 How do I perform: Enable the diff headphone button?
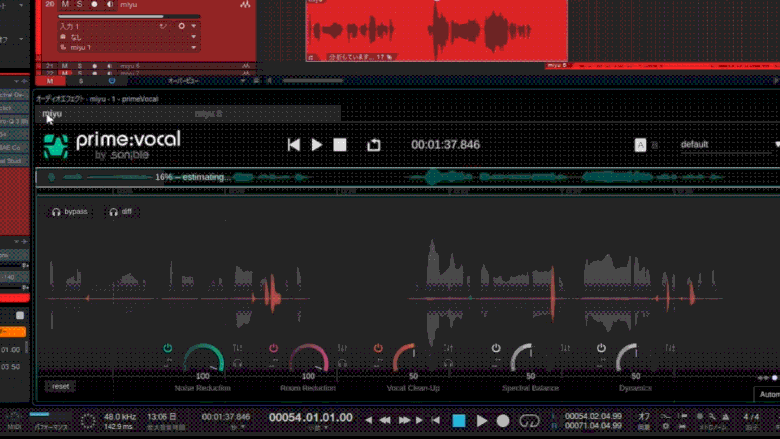pos(120,212)
